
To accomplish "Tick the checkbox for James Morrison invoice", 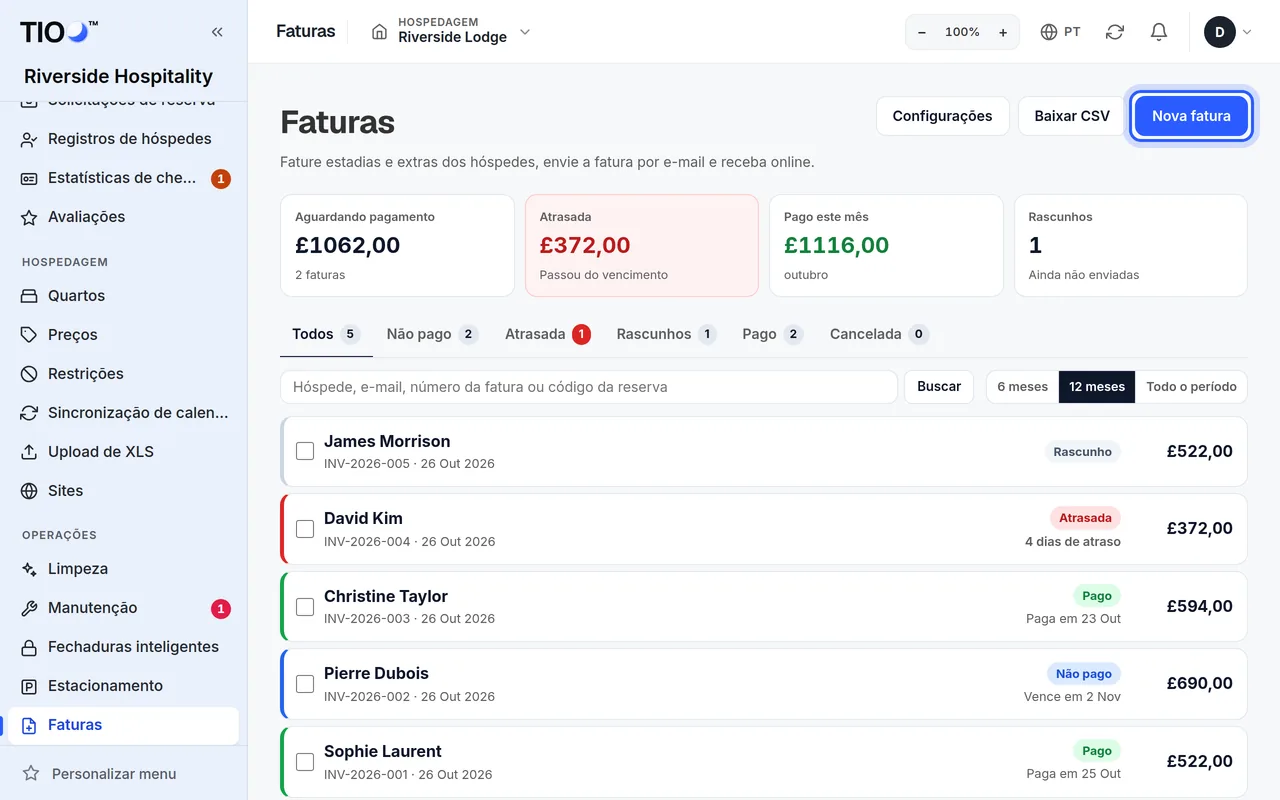I will click(x=305, y=452).
